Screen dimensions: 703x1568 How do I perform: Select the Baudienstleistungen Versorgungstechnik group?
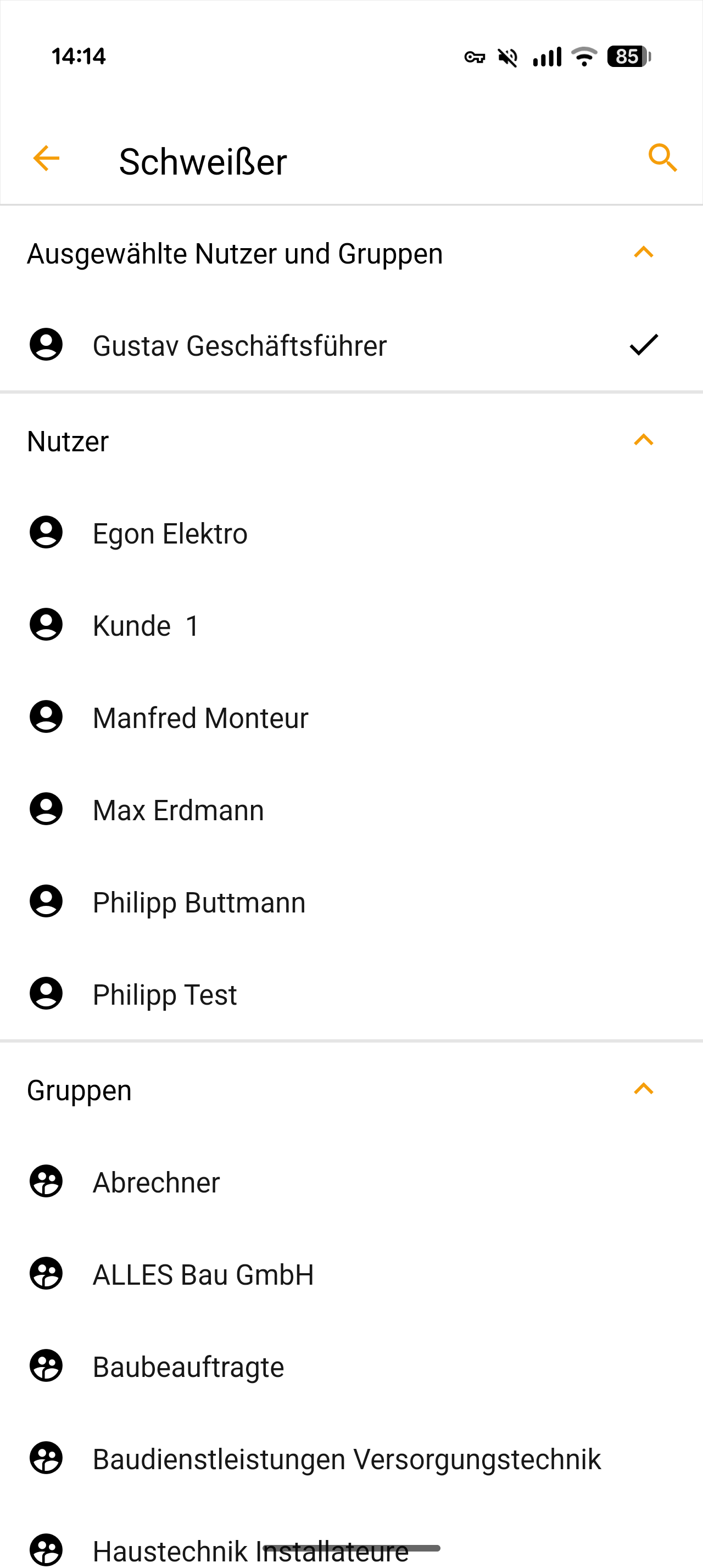click(347, 1459)
